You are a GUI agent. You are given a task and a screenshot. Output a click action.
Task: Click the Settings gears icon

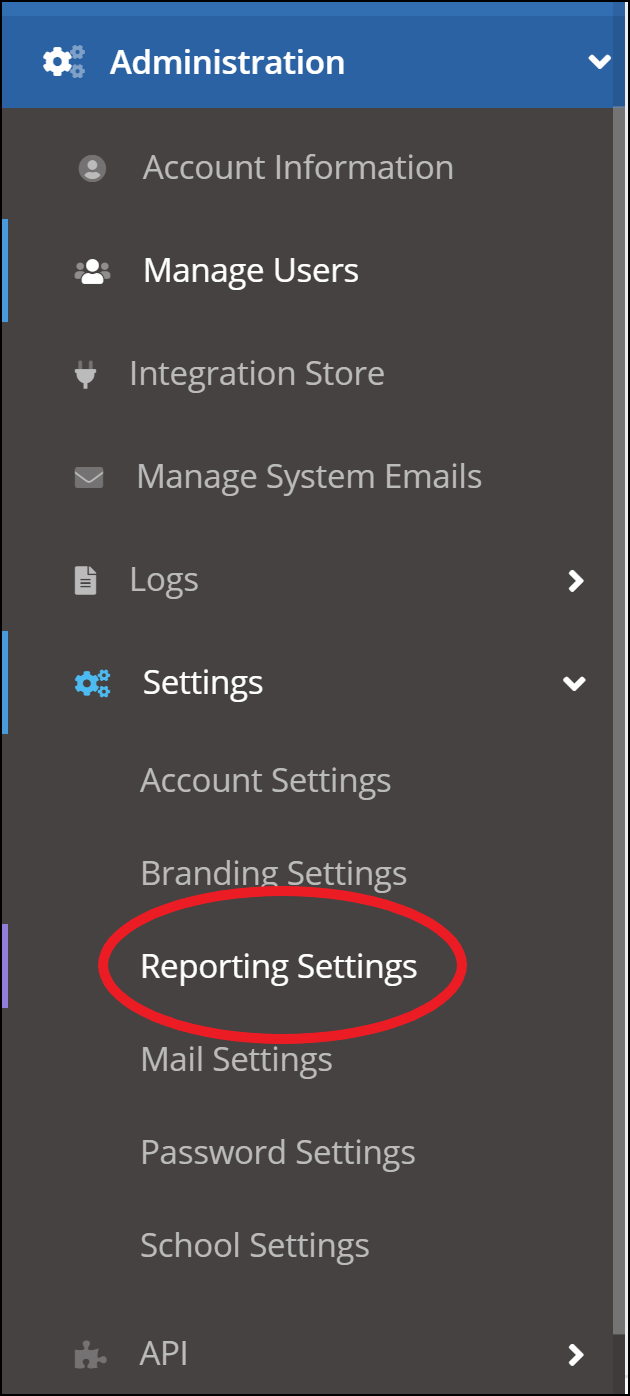coord(92,683)
